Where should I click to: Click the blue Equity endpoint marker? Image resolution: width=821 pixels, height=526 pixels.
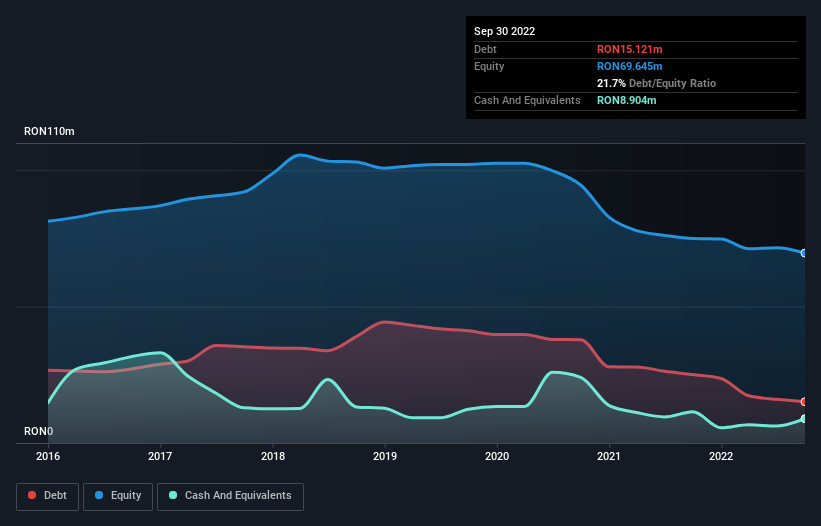(804, 253)
